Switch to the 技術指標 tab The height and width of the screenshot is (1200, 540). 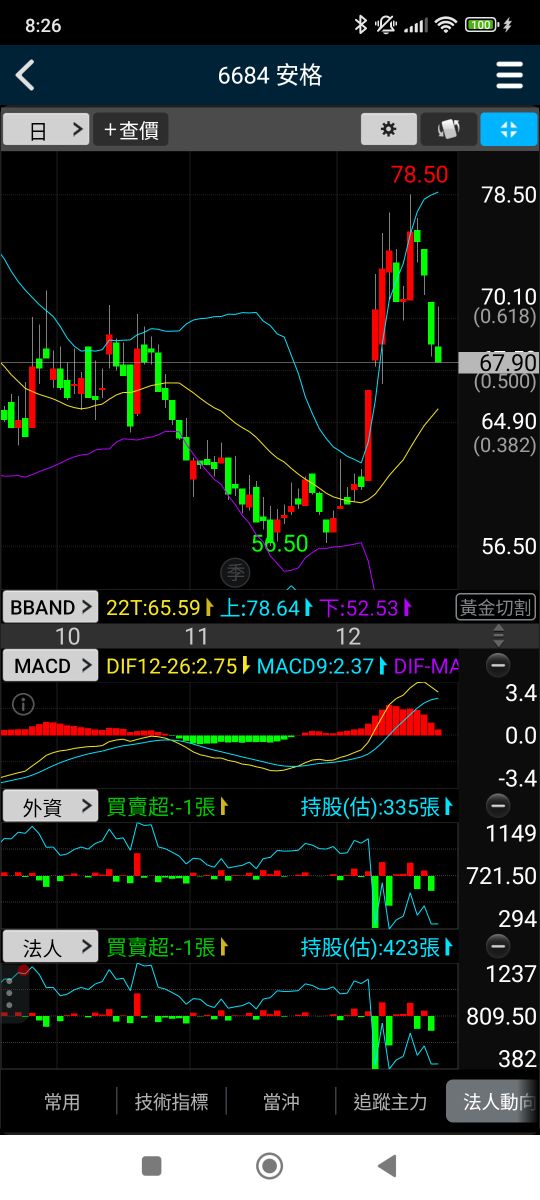tap(171, 1102)
